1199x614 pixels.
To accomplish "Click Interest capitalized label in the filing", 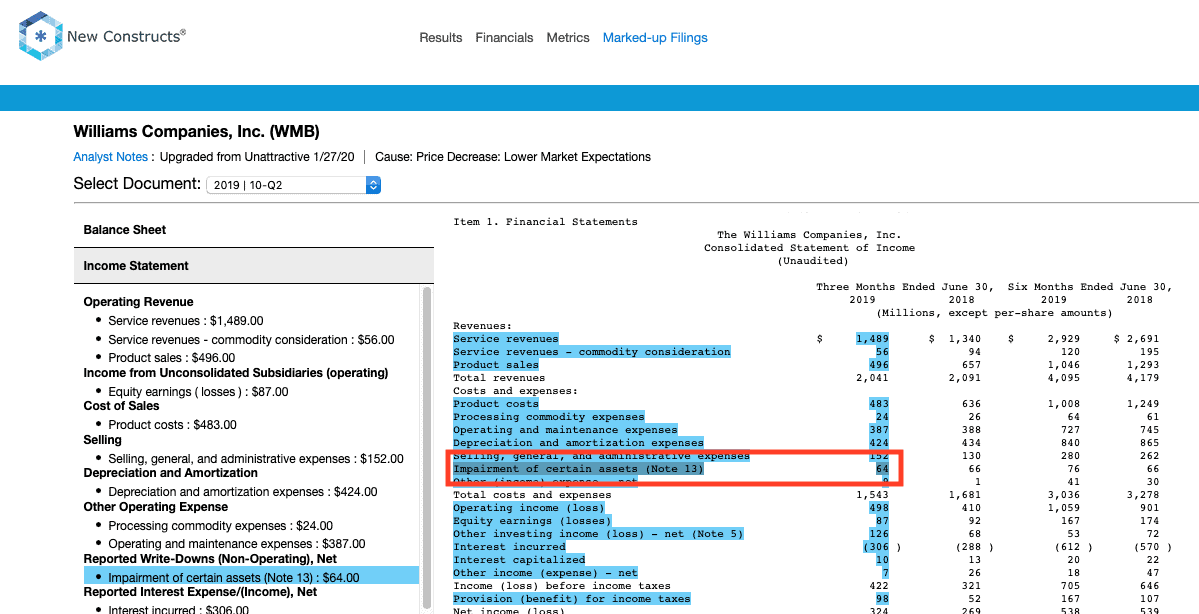I will tap(518, 560).
